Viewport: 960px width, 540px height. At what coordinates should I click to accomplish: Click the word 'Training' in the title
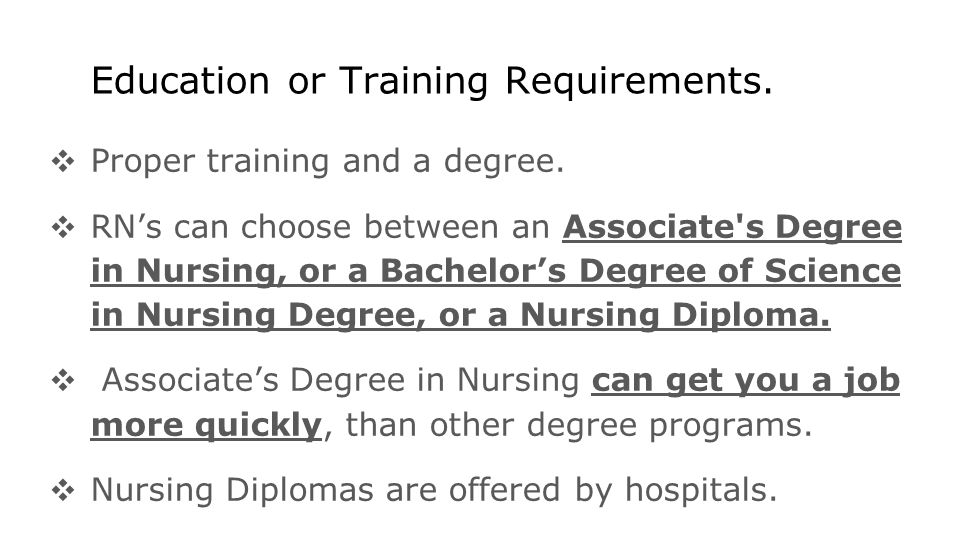413,82
